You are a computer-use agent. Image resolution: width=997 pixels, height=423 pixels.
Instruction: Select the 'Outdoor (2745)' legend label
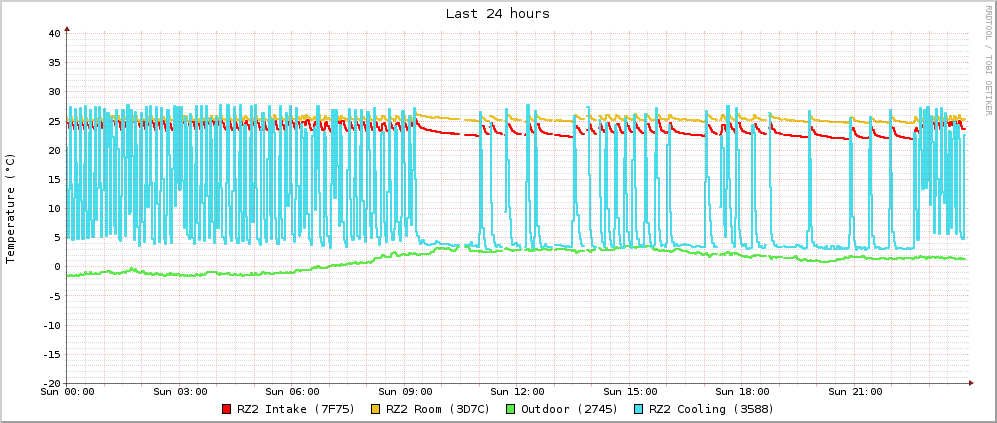(x=569, y=409)
